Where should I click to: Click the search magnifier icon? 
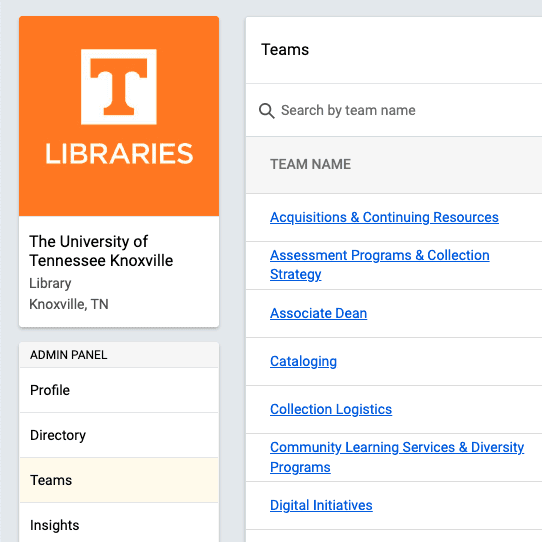pos(267,111)
